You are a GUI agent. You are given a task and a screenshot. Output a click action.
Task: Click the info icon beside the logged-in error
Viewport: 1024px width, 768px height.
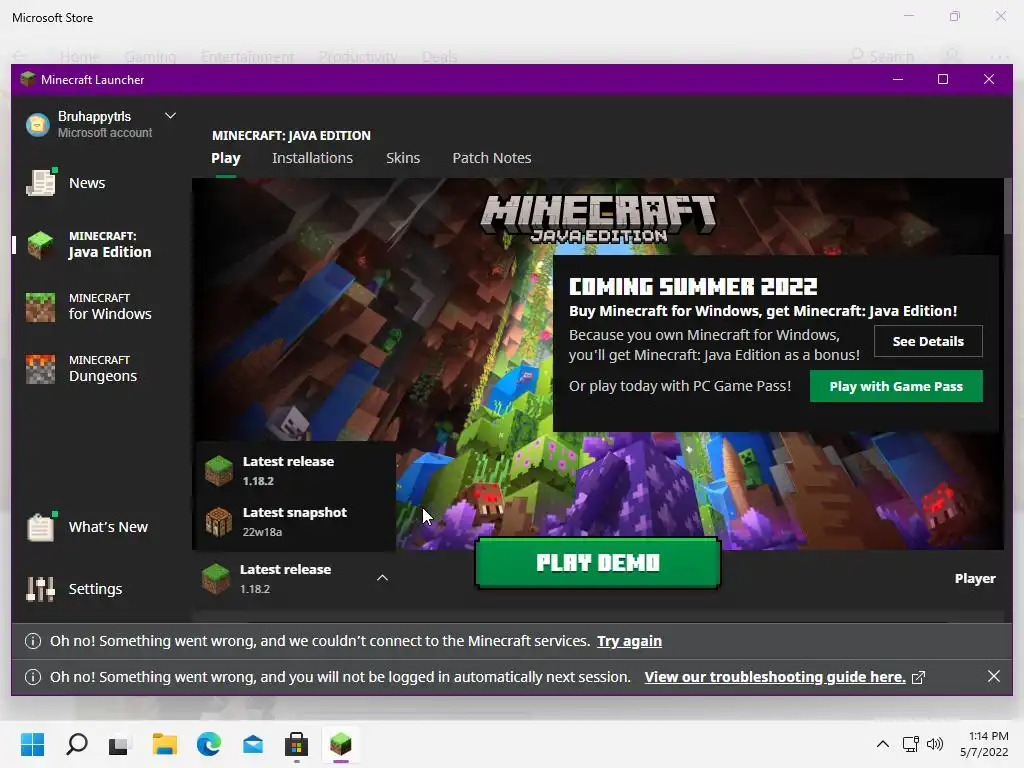click(x=33, y=677)
